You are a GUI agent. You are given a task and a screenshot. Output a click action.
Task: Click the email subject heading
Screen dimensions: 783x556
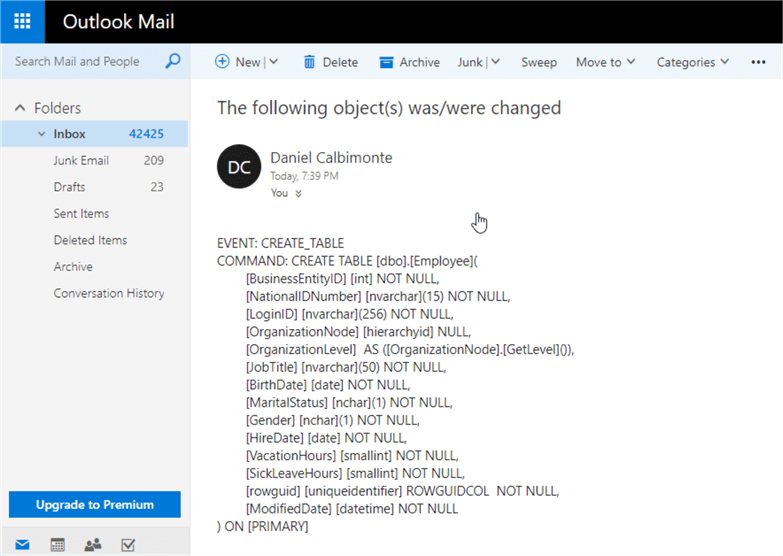click(389, 108)
